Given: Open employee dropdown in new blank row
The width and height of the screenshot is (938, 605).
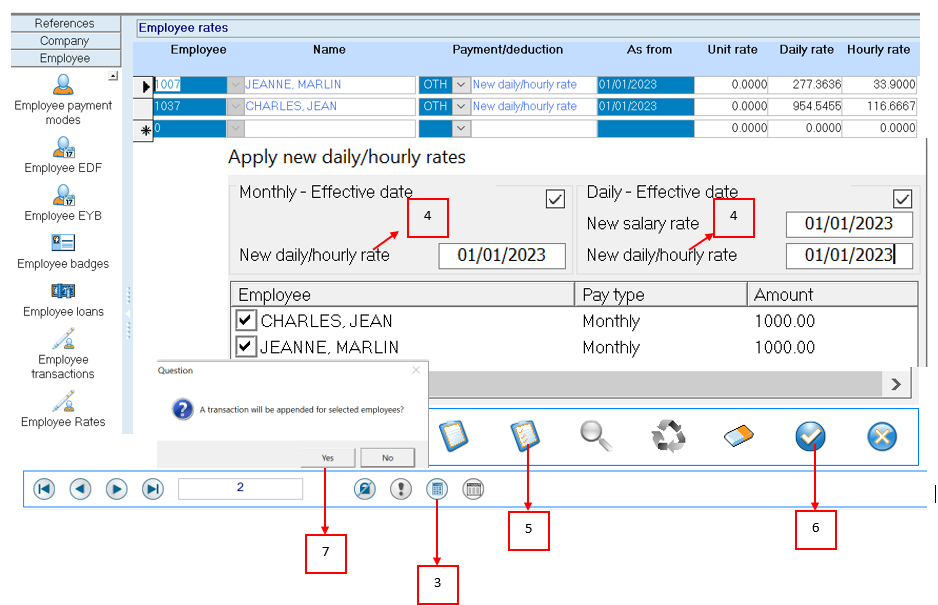Looking at the screenshot, I should click(x=236, y=127).
